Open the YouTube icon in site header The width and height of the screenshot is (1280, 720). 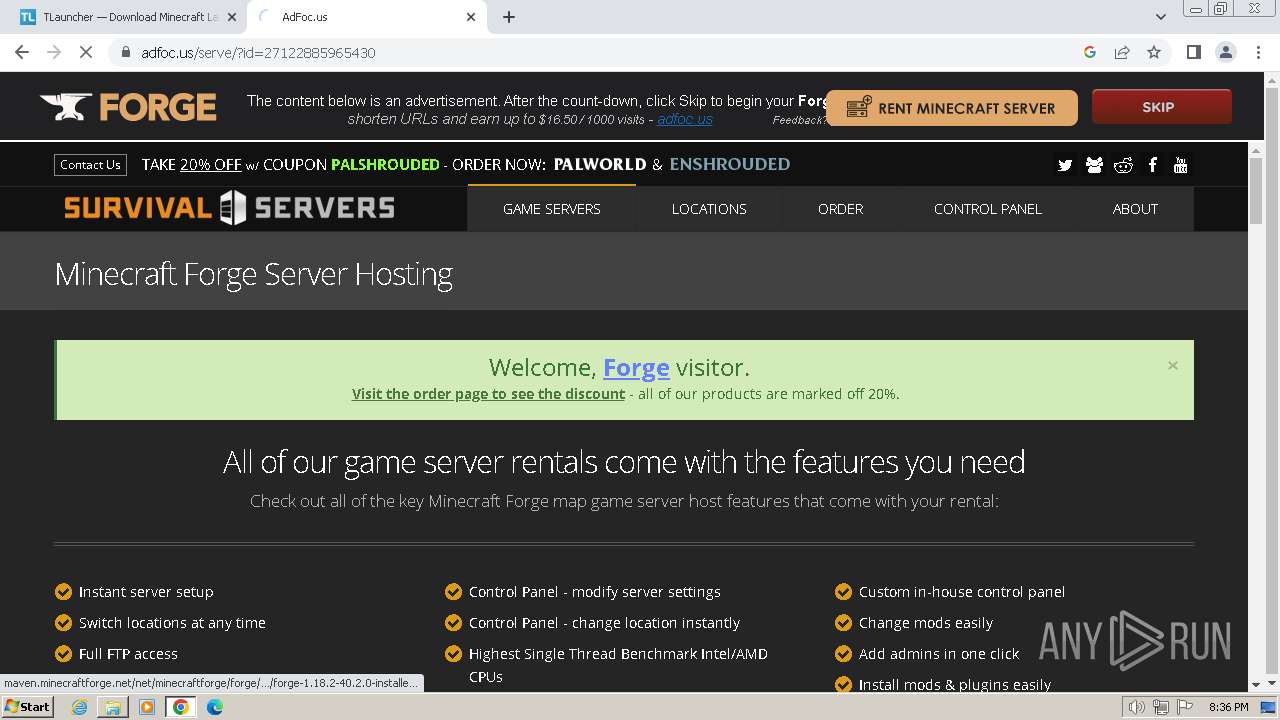1181,165
